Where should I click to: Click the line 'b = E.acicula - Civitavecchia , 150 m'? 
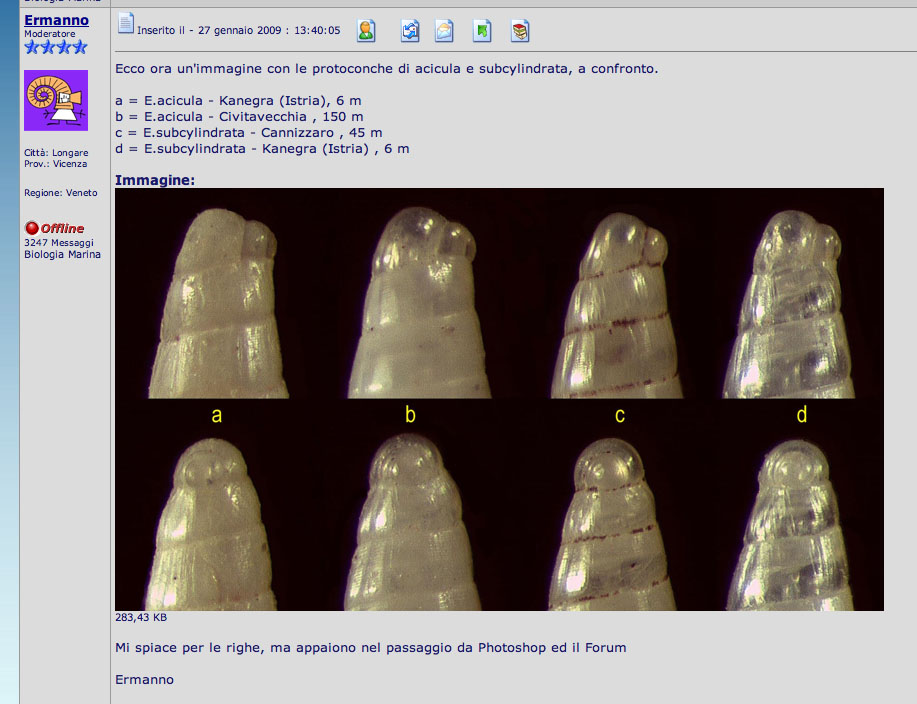239,116
